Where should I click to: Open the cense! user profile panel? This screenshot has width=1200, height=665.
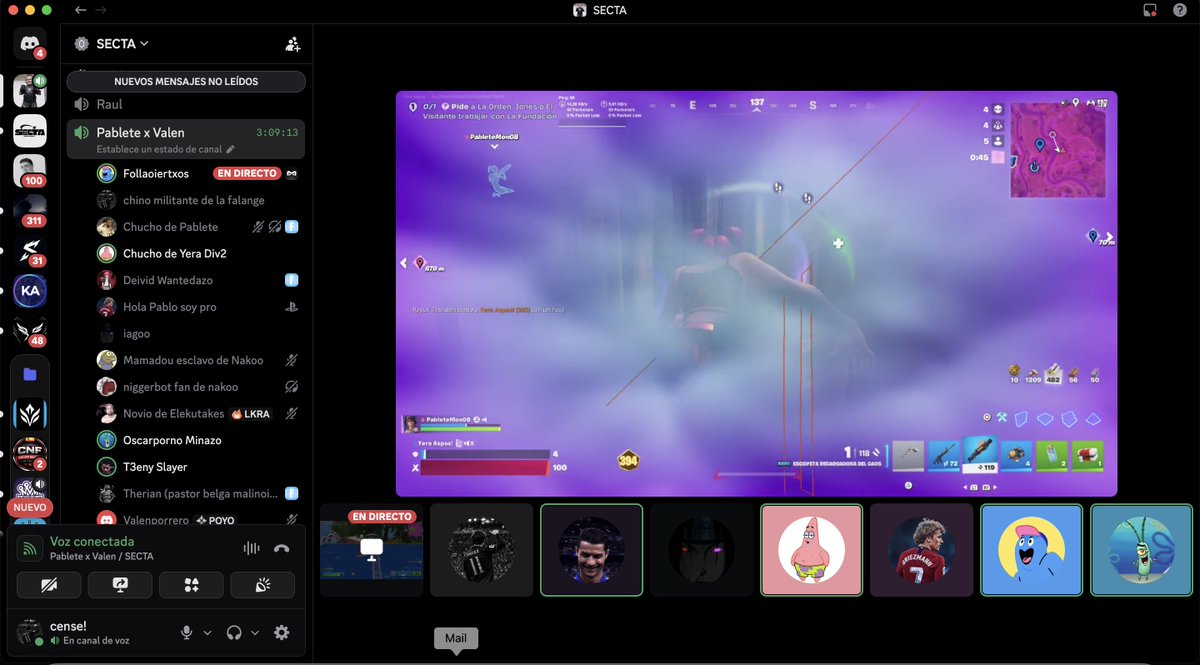click(x=90, y=632)
